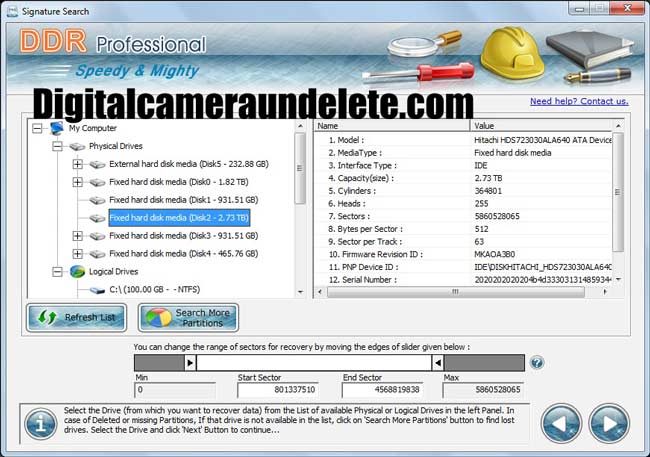Select Fixed hard disk media Disk1 931.51 GB
Viewport: 650px width, 457px height.
pos(184,200)
